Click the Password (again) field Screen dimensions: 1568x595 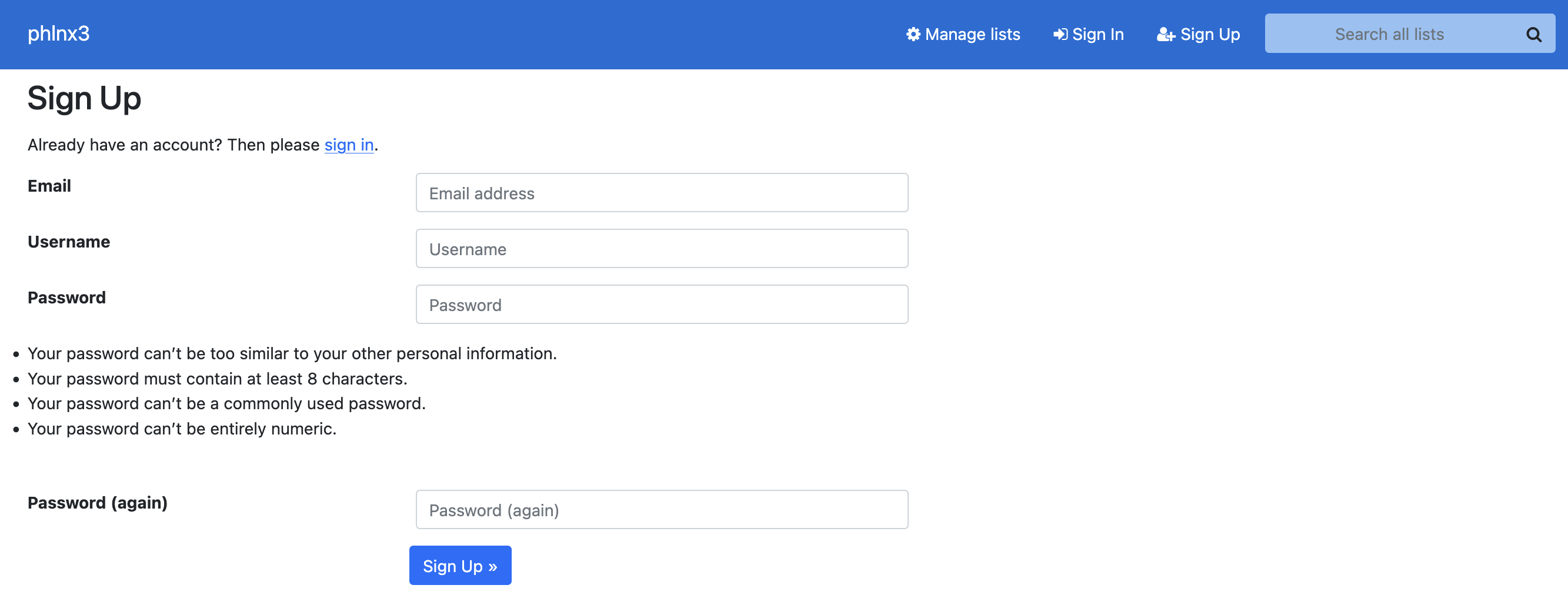(x=662, y=510)
